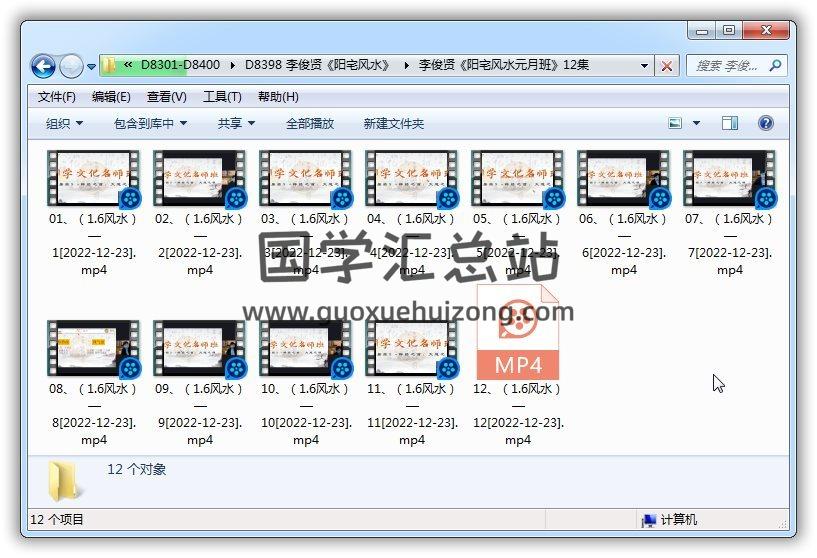Open the 帮助(H) menu

tap(278, 97)
